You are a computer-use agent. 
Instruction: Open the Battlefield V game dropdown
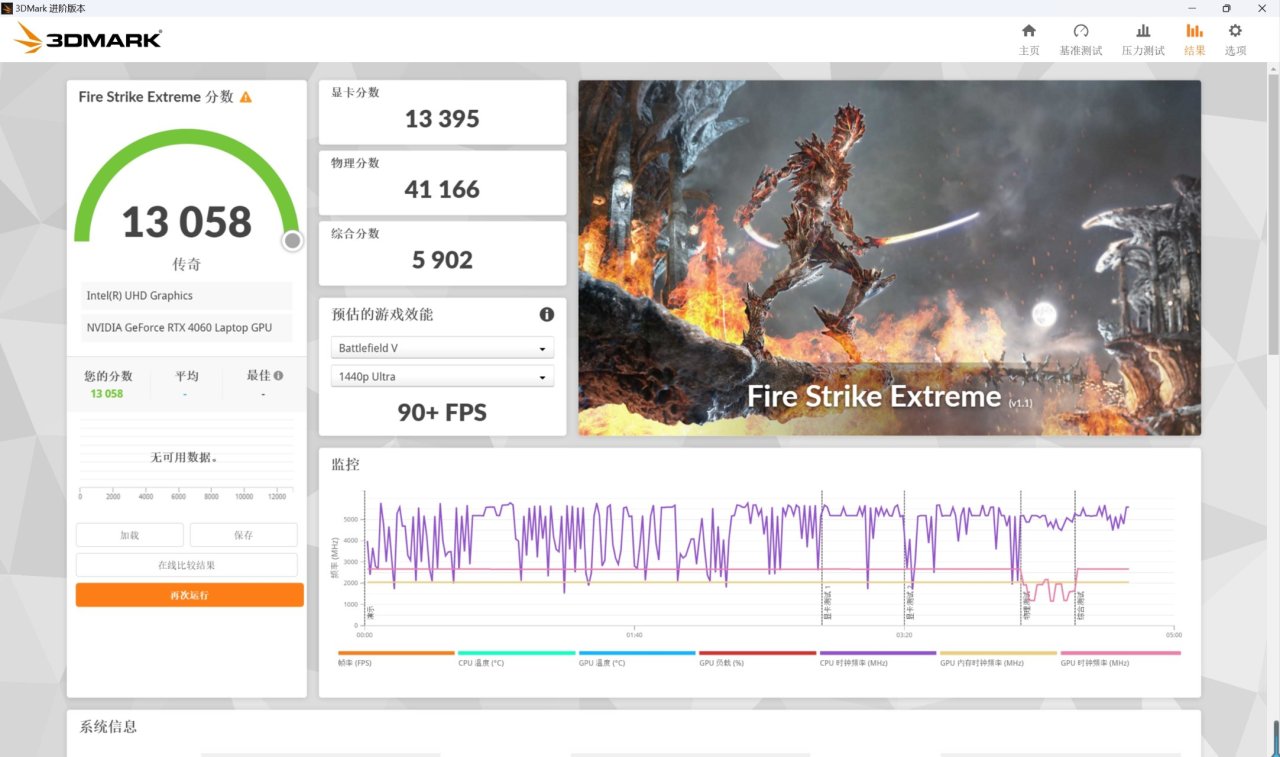tap(442, 348)
